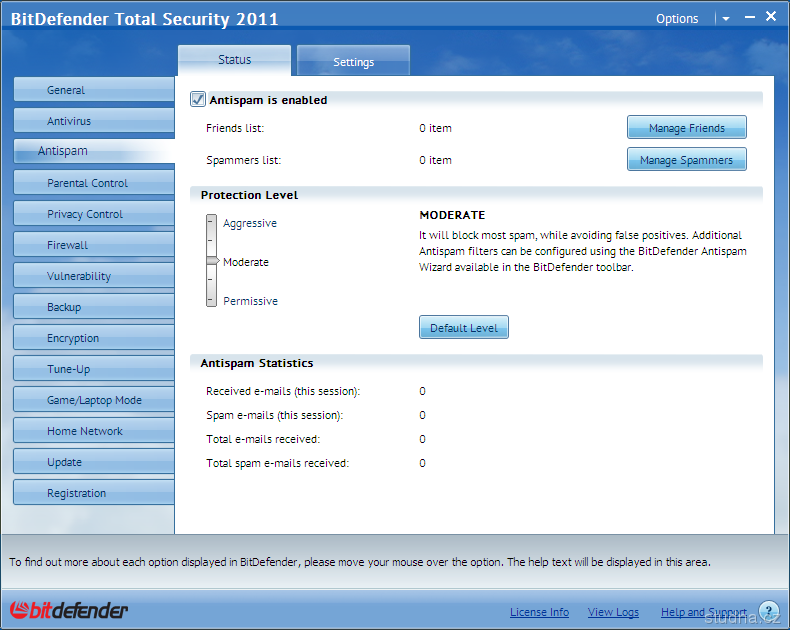Click the Total spam e-mails received label

pos(277,463)
